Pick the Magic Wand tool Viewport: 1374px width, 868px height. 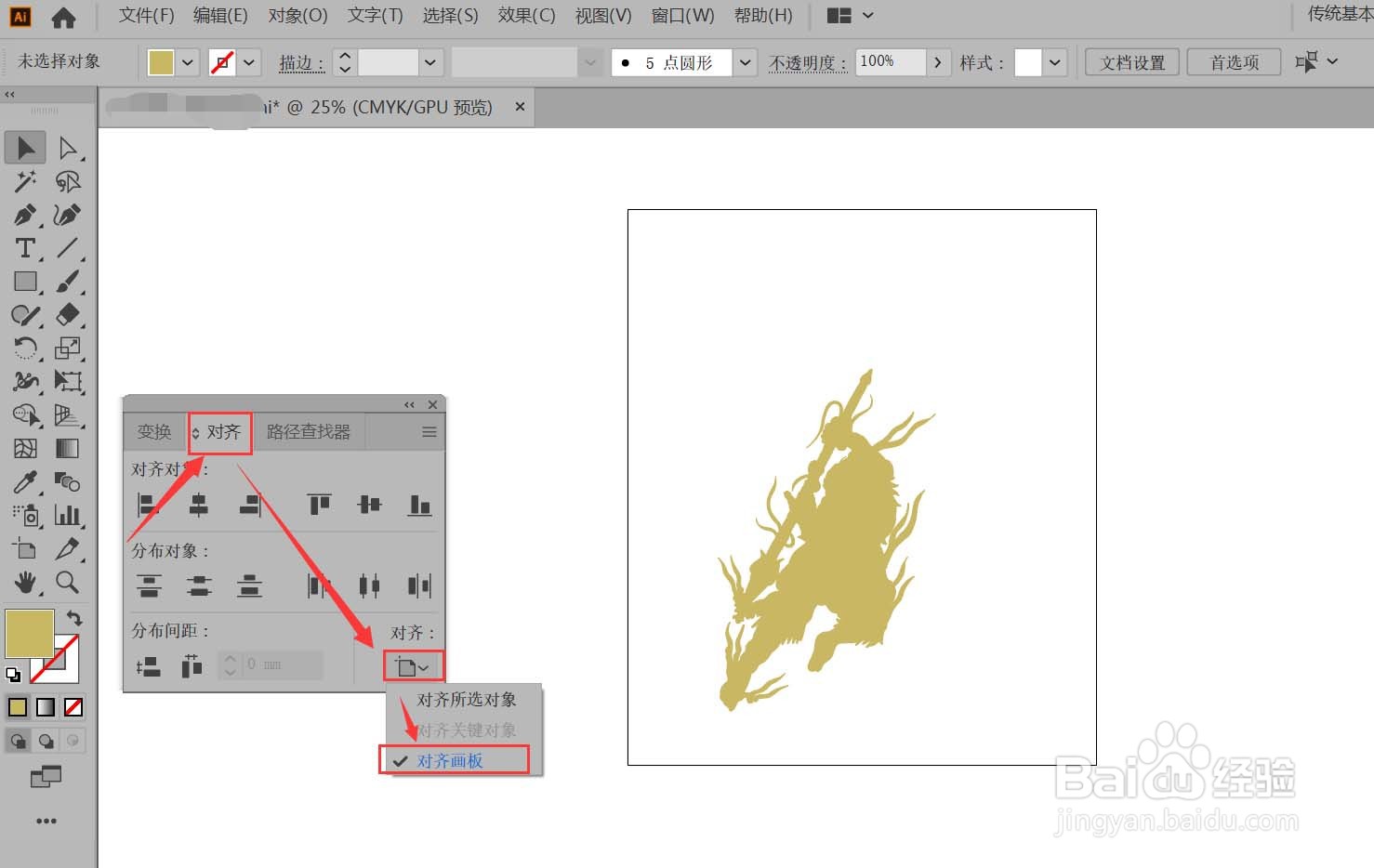[25, 181]
